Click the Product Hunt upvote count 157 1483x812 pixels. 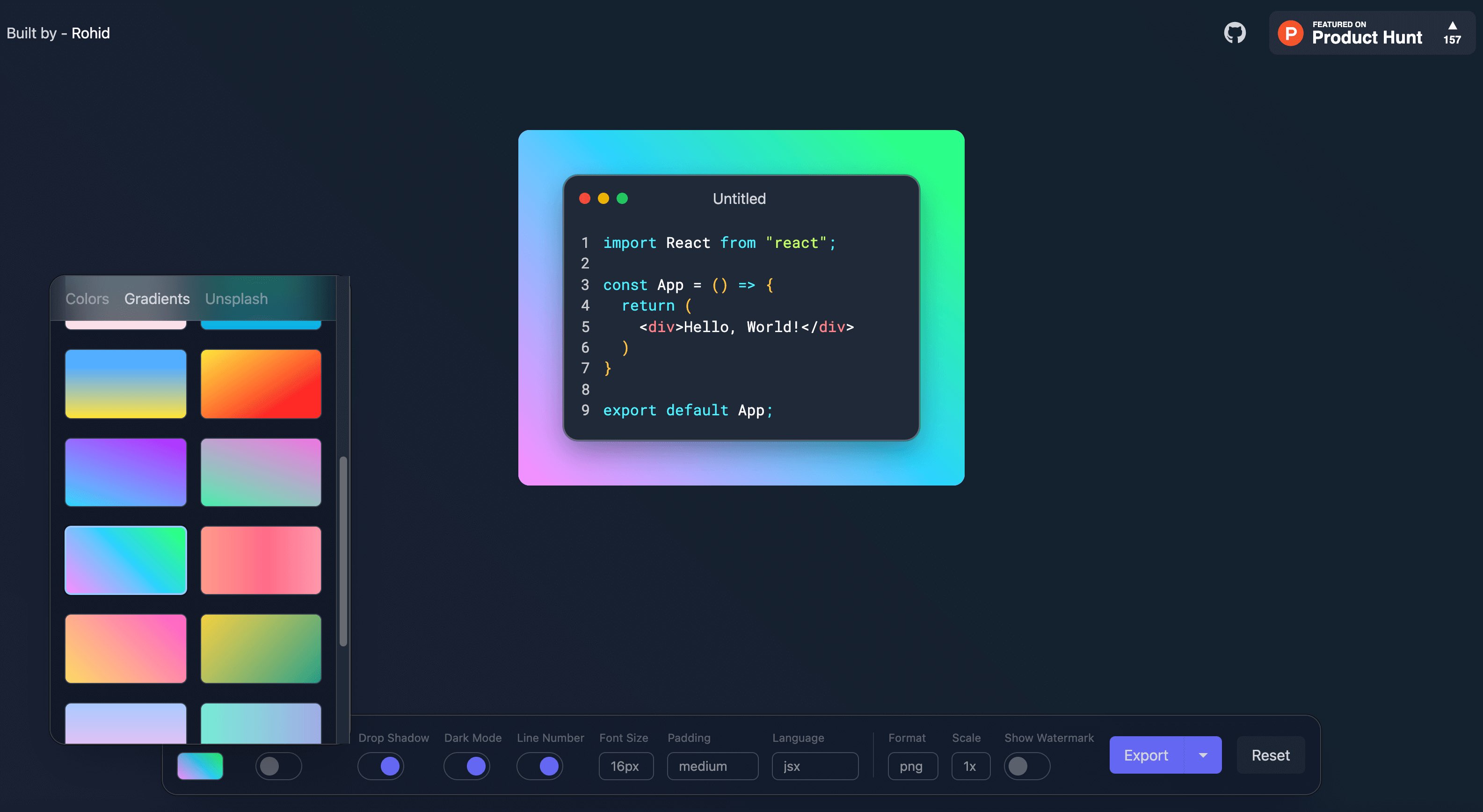coord(1452,39)
